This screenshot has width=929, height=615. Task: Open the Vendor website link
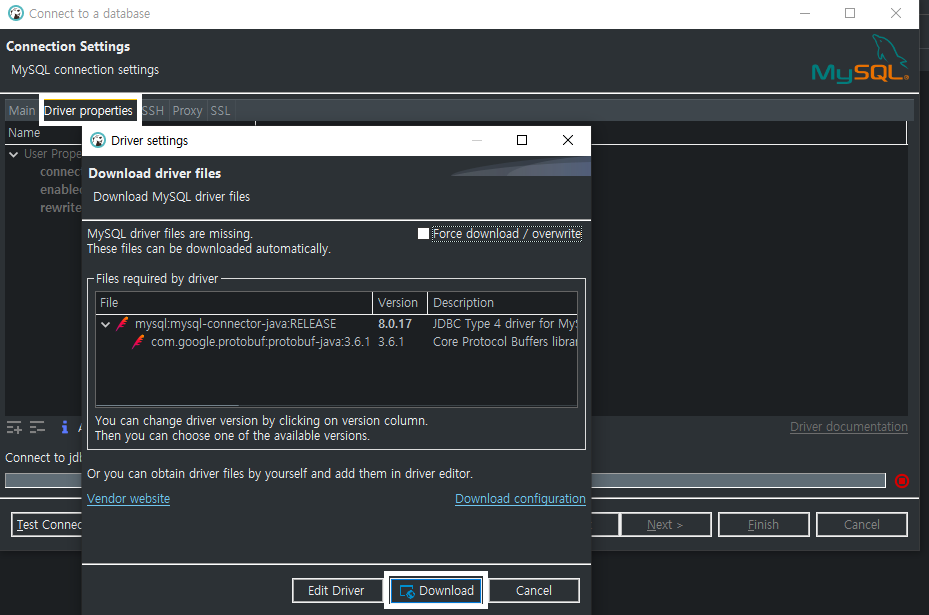click(x=128, y=498)
